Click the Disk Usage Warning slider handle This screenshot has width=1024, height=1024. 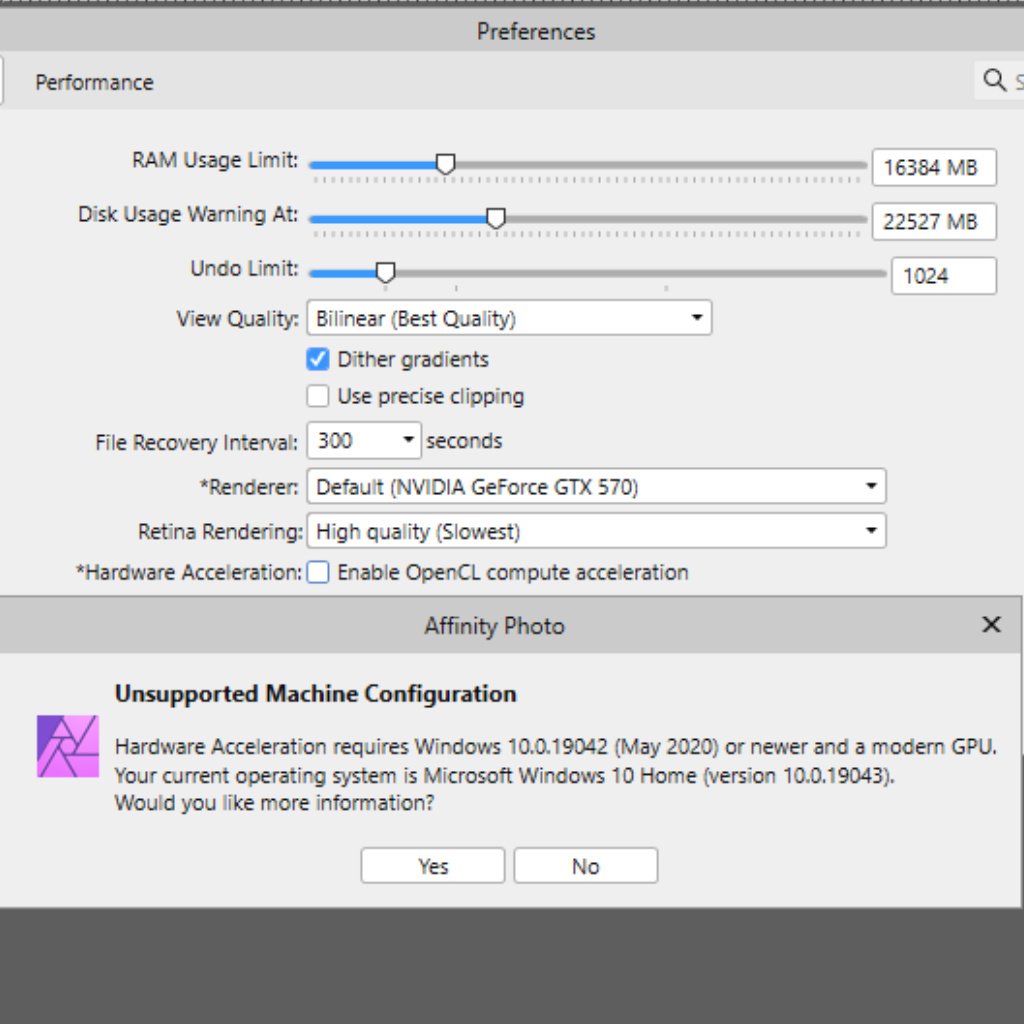click(x=496, y=218)
